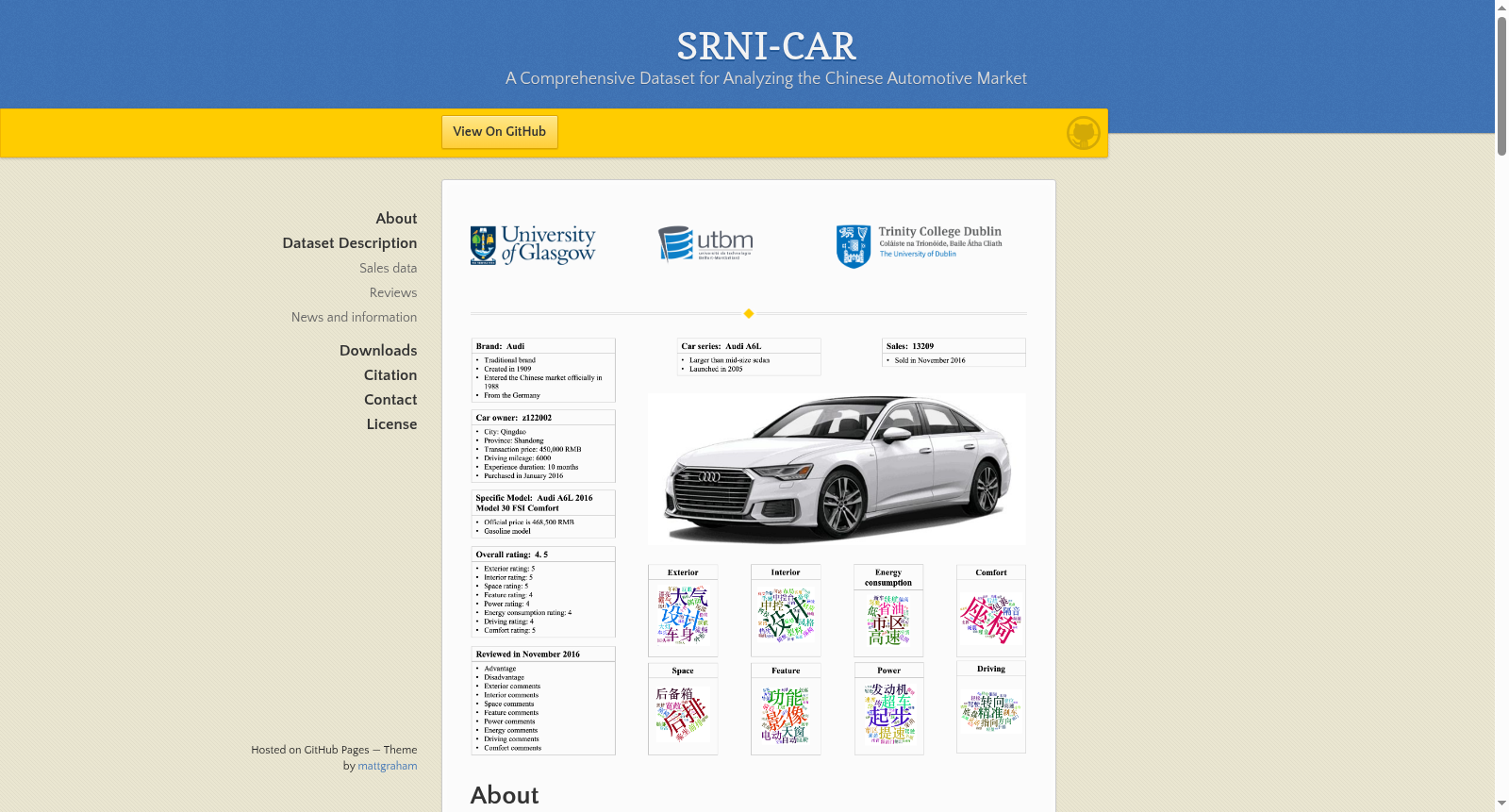This screenshot has width=1509, height=812.
Task: Click 'Reviewed in November 2016' heading
Action: pos(528,655)
